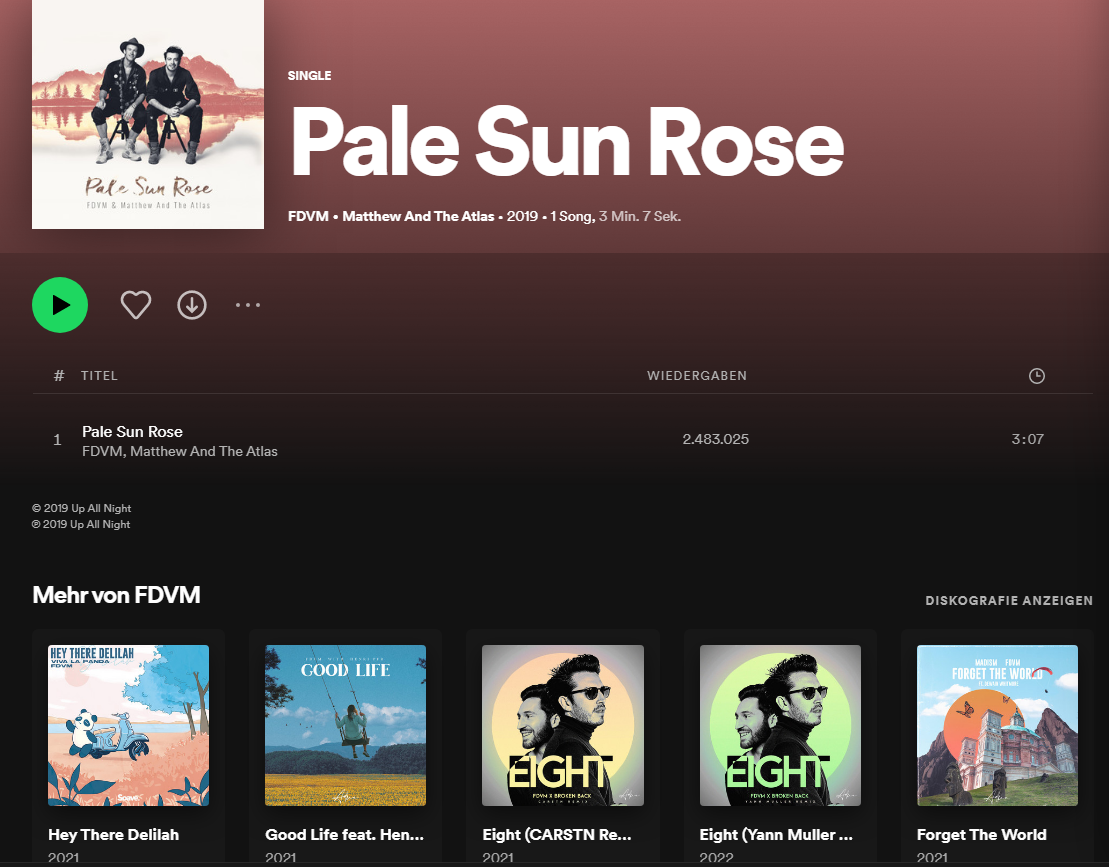
Task: Click the Wiedergaben column header
Action: click(x=697, y=376)
